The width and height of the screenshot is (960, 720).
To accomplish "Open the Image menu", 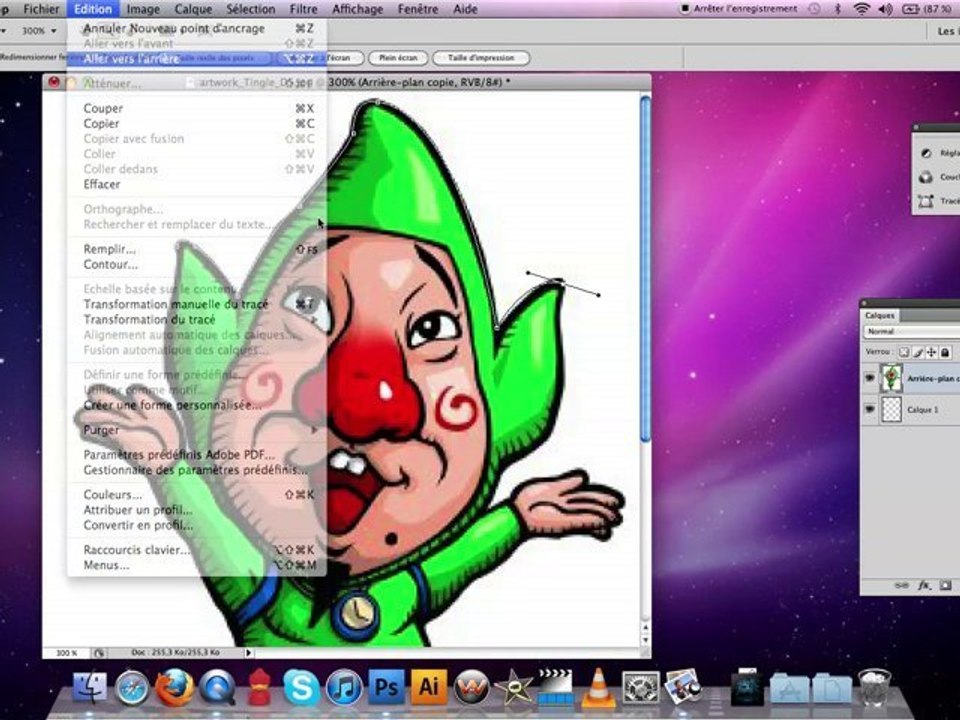I will click(143, 9).
